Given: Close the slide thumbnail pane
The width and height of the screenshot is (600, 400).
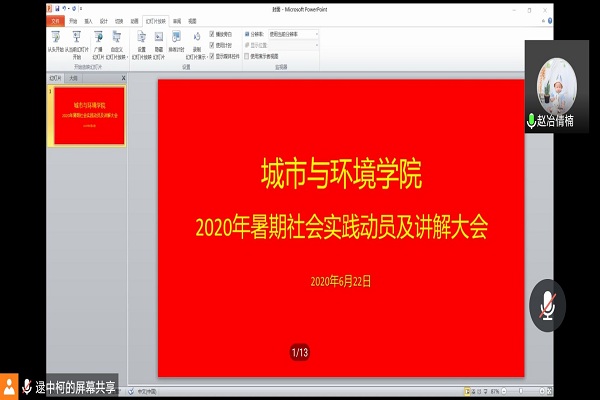Looking at the screenshot, I should [124, 77].
